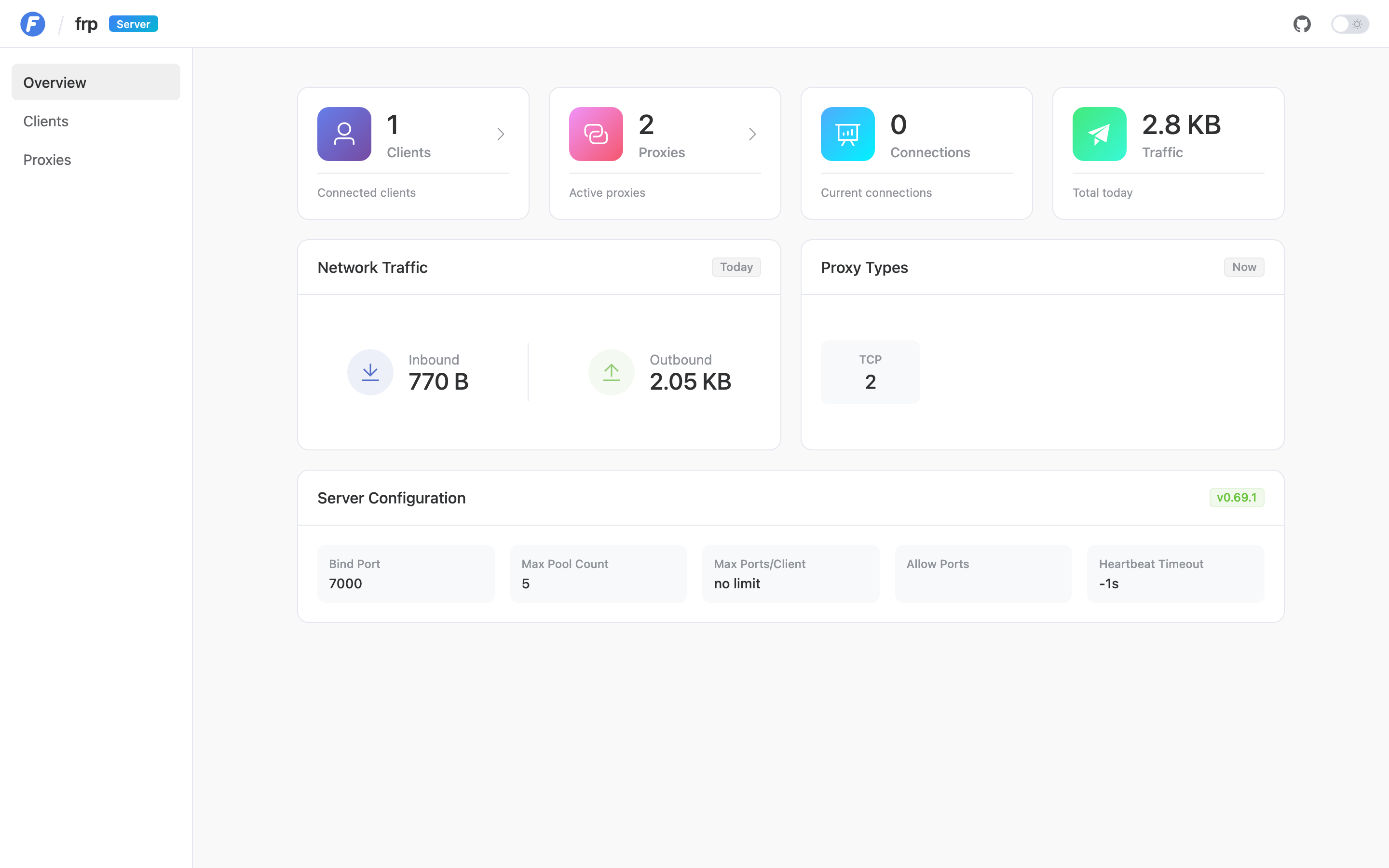Image resolution: width=1389 pixels, height=868 pixels.
Task: Click the frp logo icon
Action: click(33, 24)
